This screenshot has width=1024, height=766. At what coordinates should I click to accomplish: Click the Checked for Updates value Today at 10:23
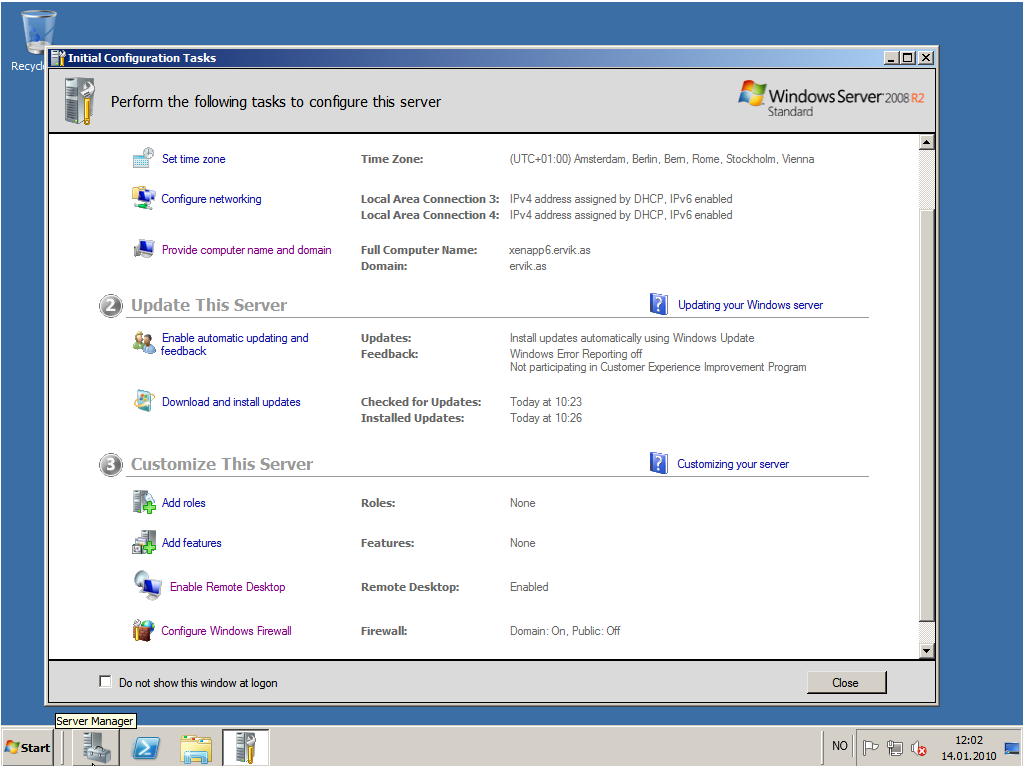pos(546,402)
